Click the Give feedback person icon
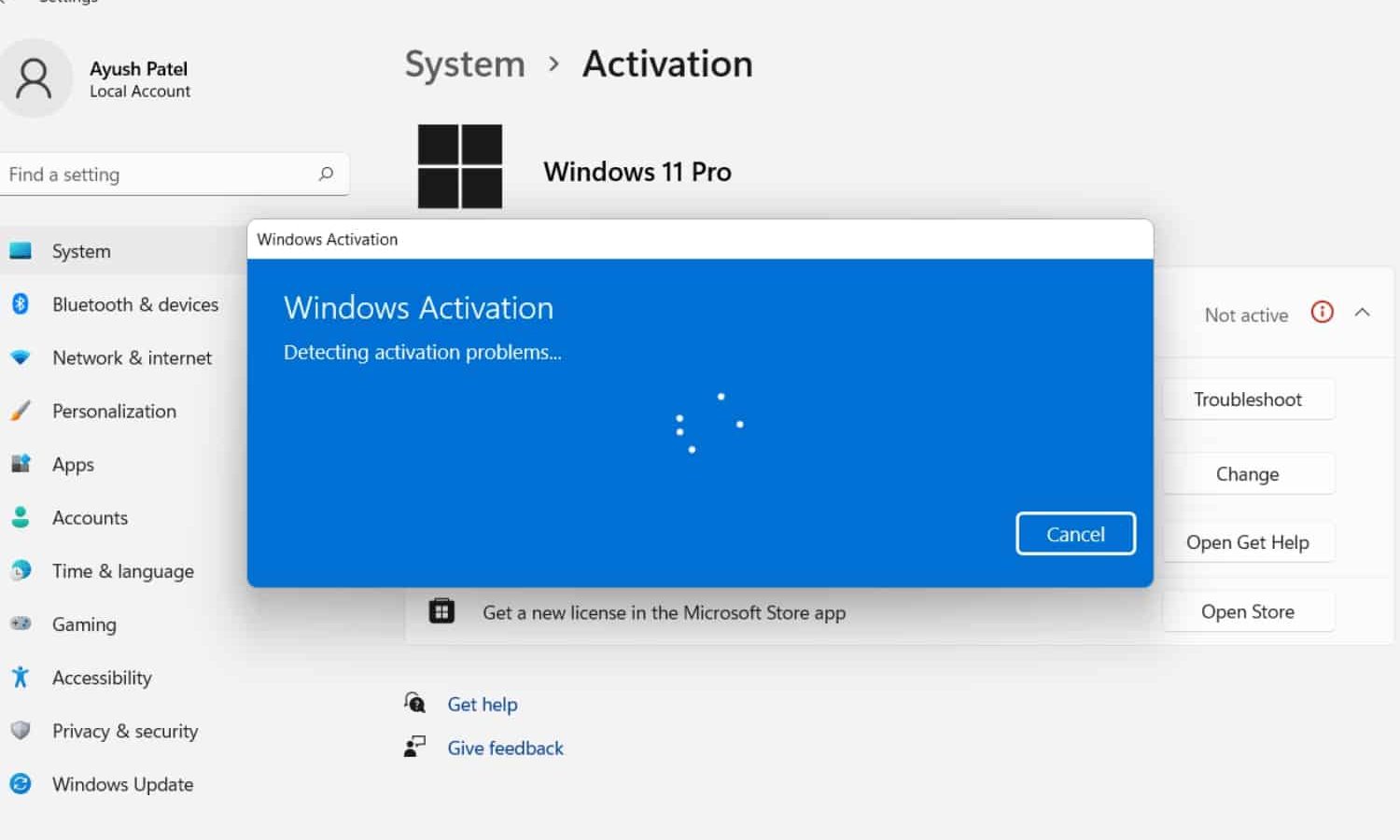Viewport: 1400px width, 840px height. (415, 747)
